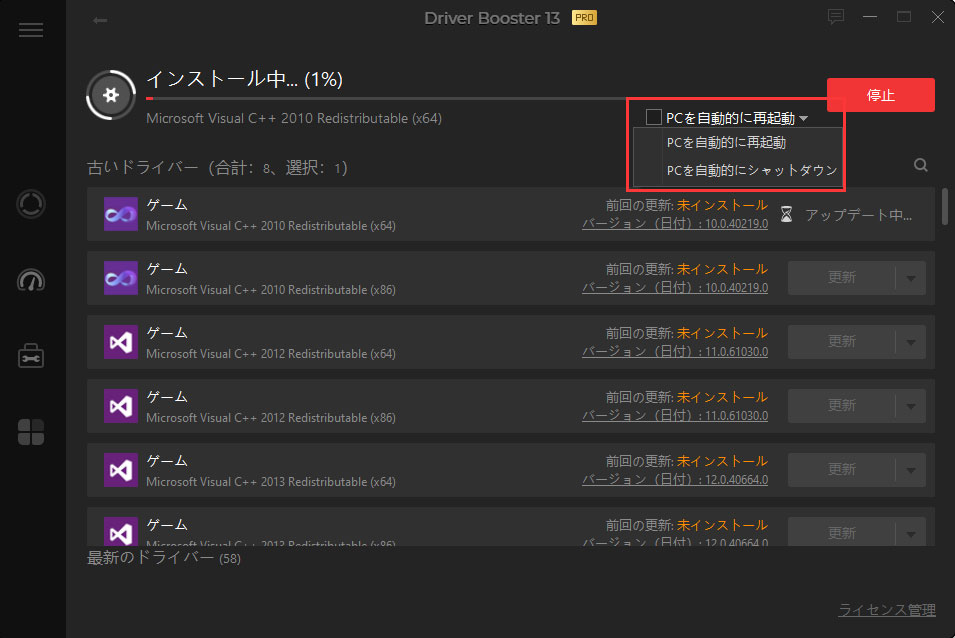
Task: Click the 古いドライバー section header
Action: (217, 167)
